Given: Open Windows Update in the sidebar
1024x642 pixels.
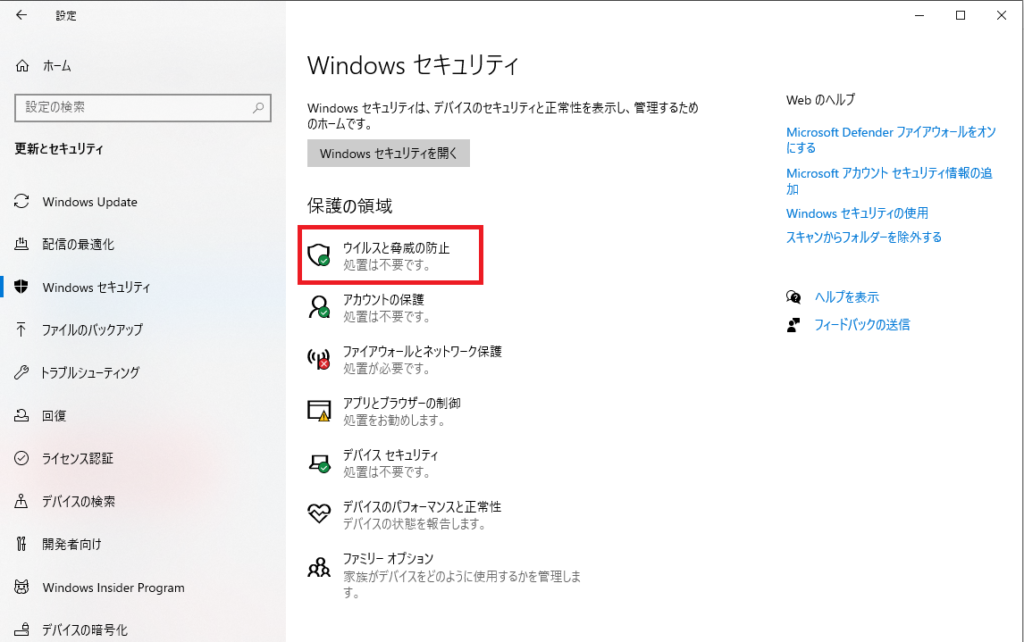Looking at the screenshot, I should 89,202.
